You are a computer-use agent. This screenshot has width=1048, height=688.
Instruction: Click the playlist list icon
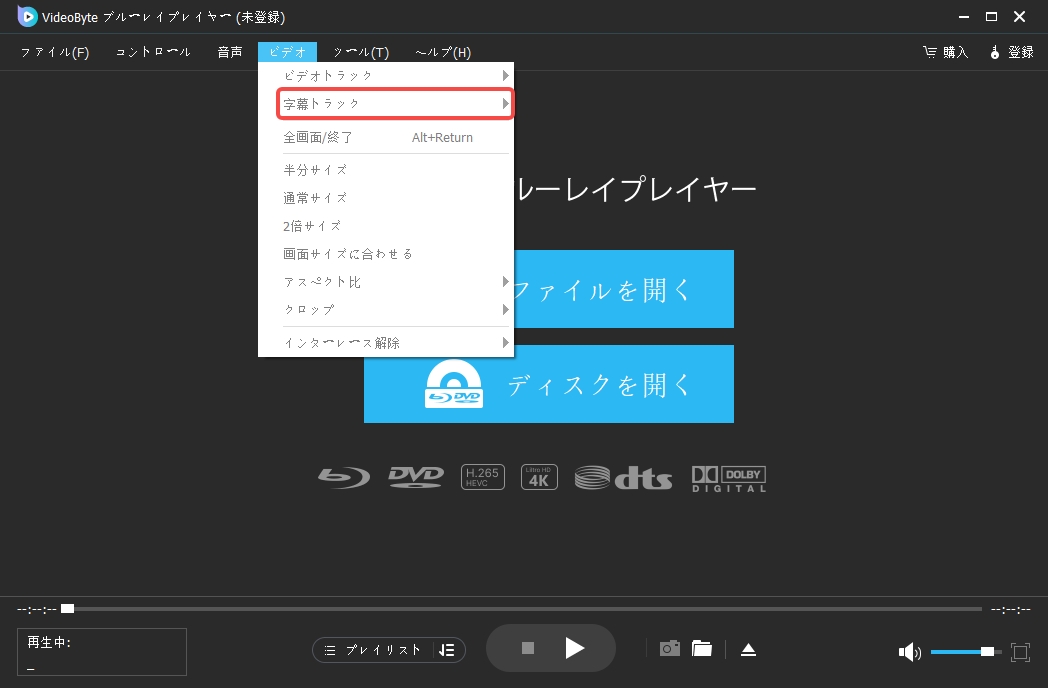click(x=330, y=650)
